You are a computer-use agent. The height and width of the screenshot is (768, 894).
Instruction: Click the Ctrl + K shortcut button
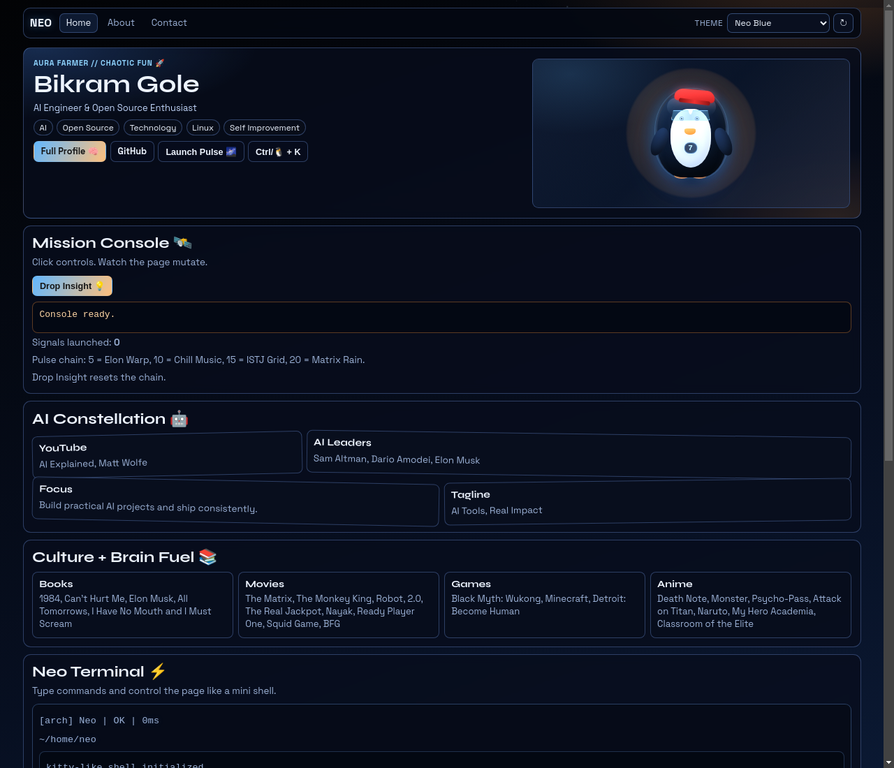point(277,151)
